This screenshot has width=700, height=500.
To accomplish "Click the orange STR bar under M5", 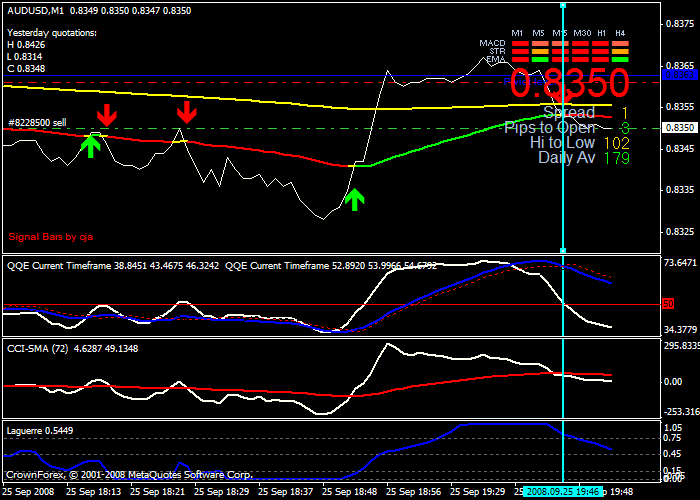I will click(540, 52).
